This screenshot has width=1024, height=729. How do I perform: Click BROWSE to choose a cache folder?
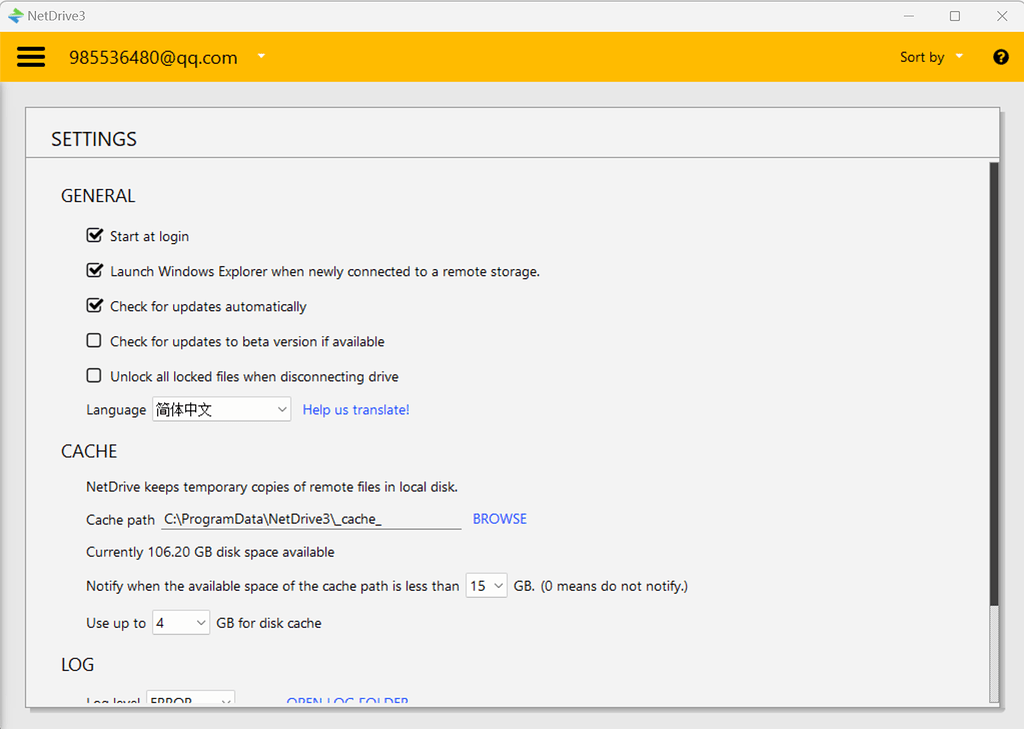pos(499,518)
